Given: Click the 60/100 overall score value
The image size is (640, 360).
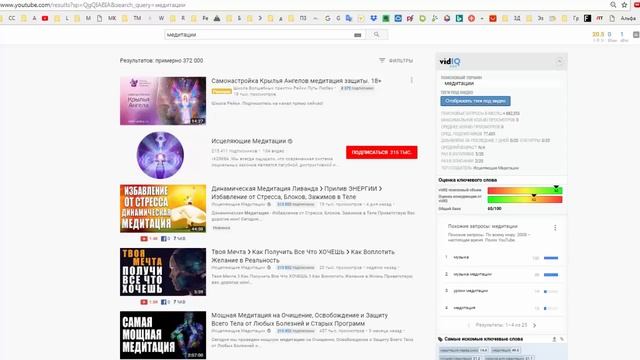Looking at the screenshot, I should pos(494,209).
